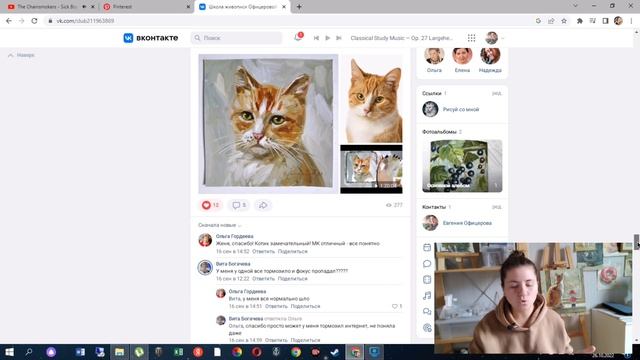The width and height of the screenshot is (640, 360).
Task: Jump back up with Наверх
Action: (x=21, y=55)
